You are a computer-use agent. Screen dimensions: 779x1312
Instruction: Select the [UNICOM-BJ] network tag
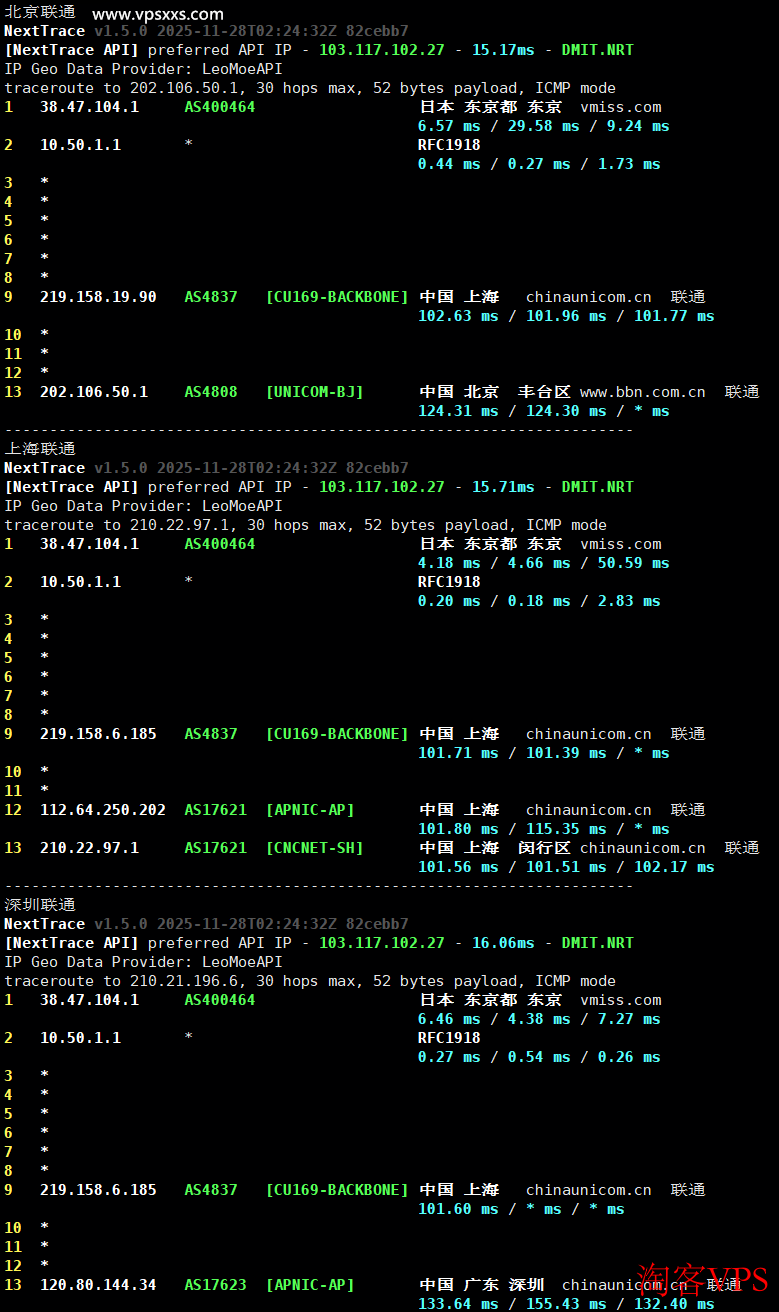click(x=314, y=392)
